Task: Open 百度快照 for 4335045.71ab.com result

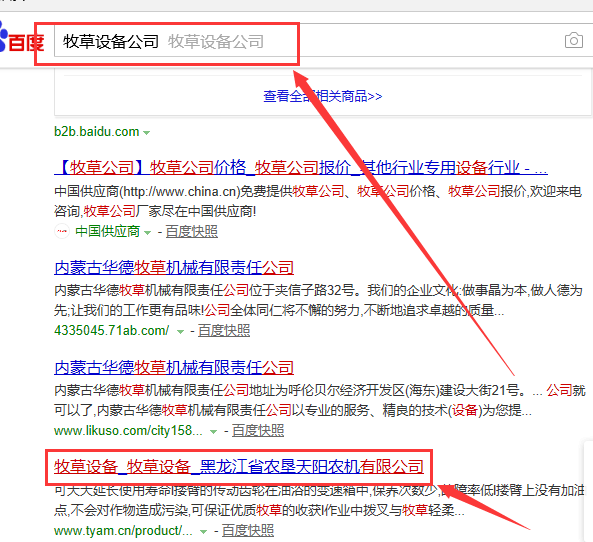Action: tap(224, 331)
